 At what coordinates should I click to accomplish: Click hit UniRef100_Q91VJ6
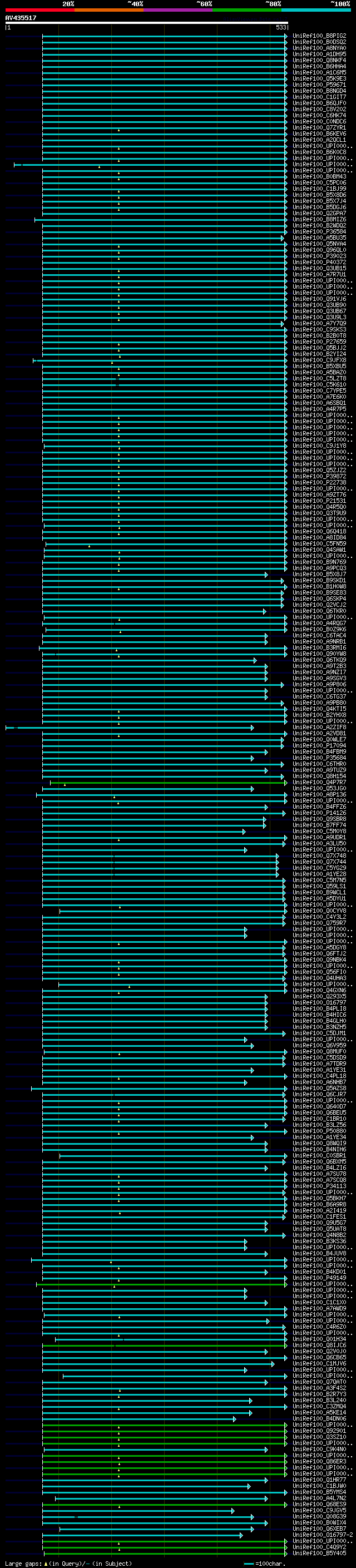pos(319,299)
